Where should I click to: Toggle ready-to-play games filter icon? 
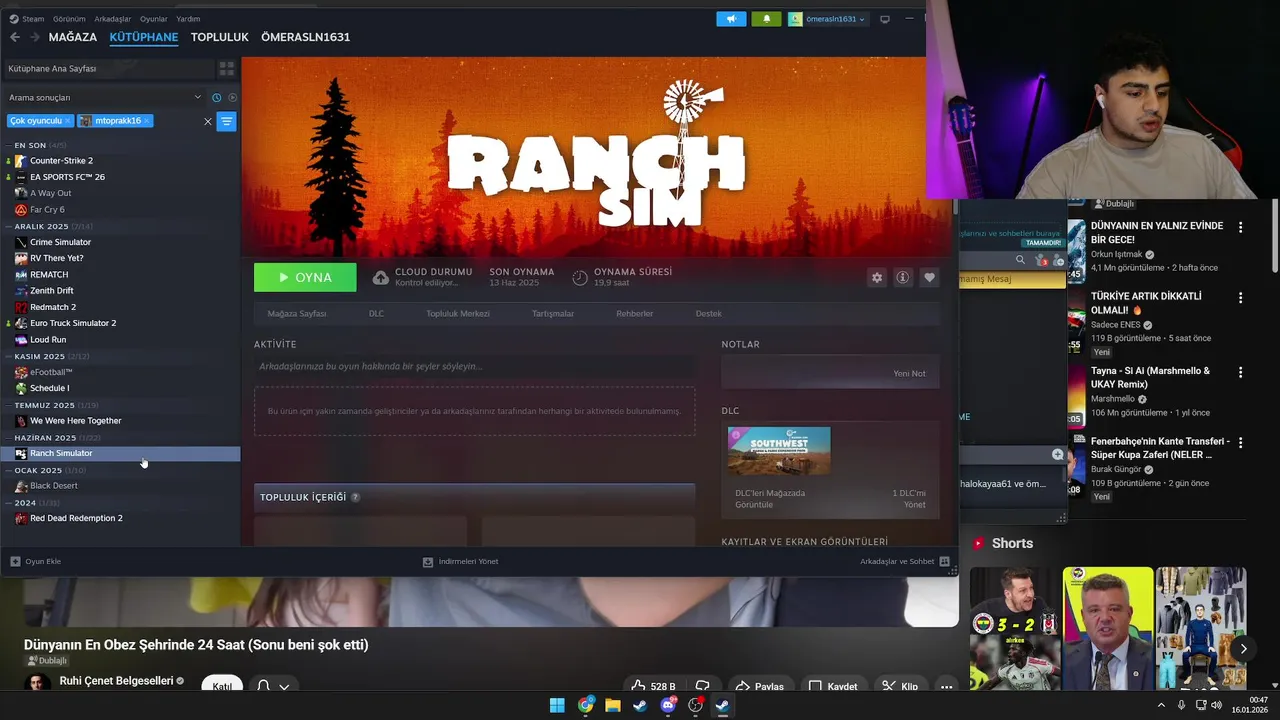click(233, 98)
